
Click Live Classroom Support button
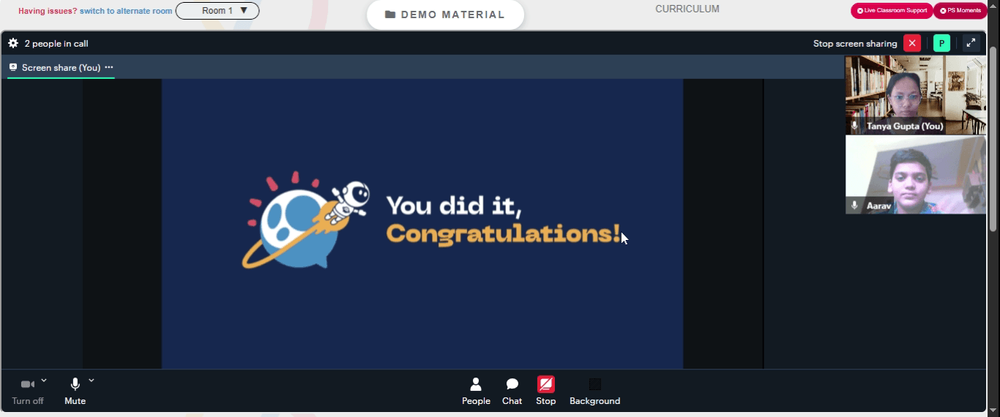(892, 11)
